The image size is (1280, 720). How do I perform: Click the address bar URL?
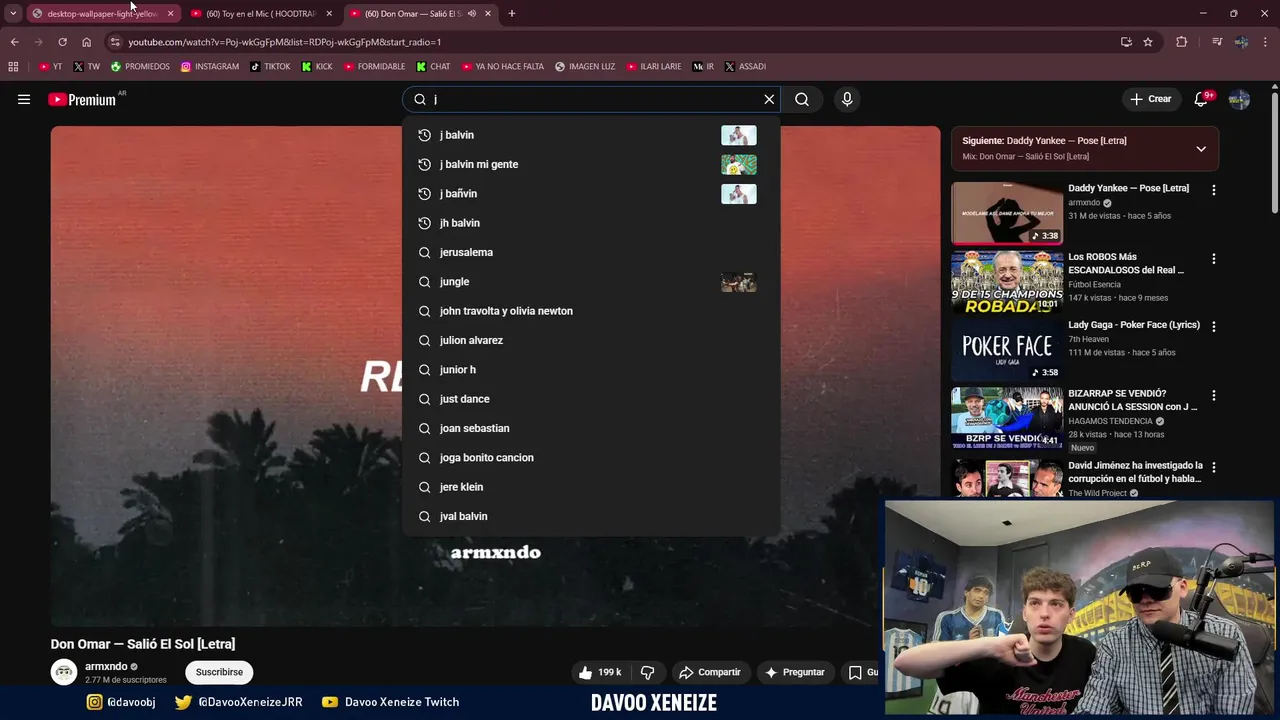[x=284, y=42]
